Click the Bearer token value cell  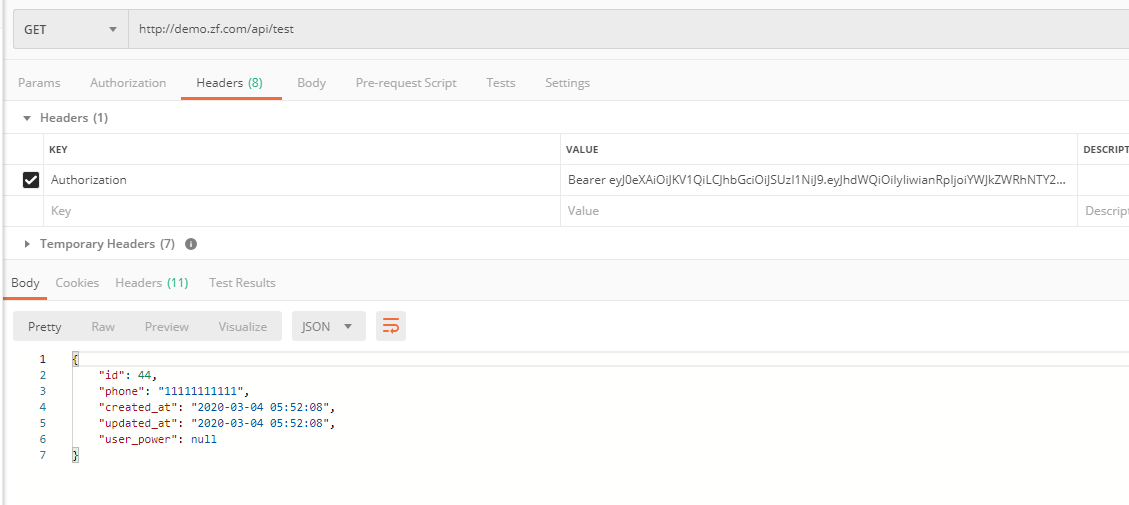819,180
